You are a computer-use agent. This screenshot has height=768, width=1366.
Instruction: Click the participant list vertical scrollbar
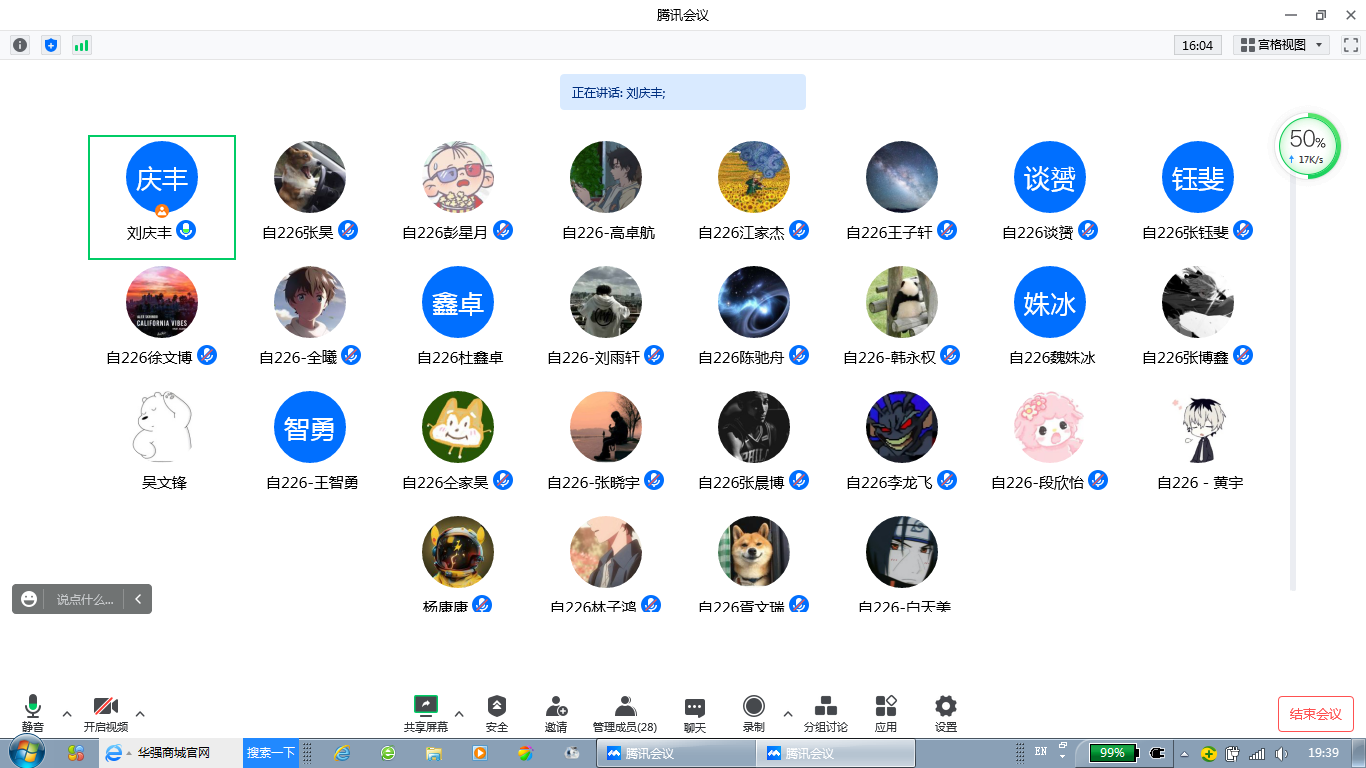coord(1293,380)
